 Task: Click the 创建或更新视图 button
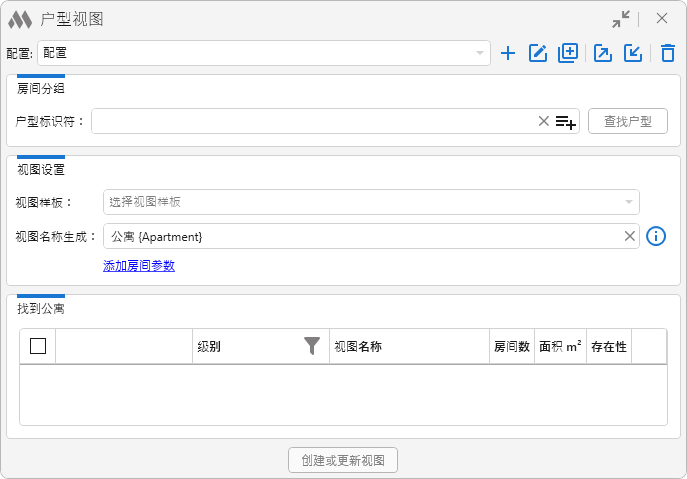pos(343,460)
